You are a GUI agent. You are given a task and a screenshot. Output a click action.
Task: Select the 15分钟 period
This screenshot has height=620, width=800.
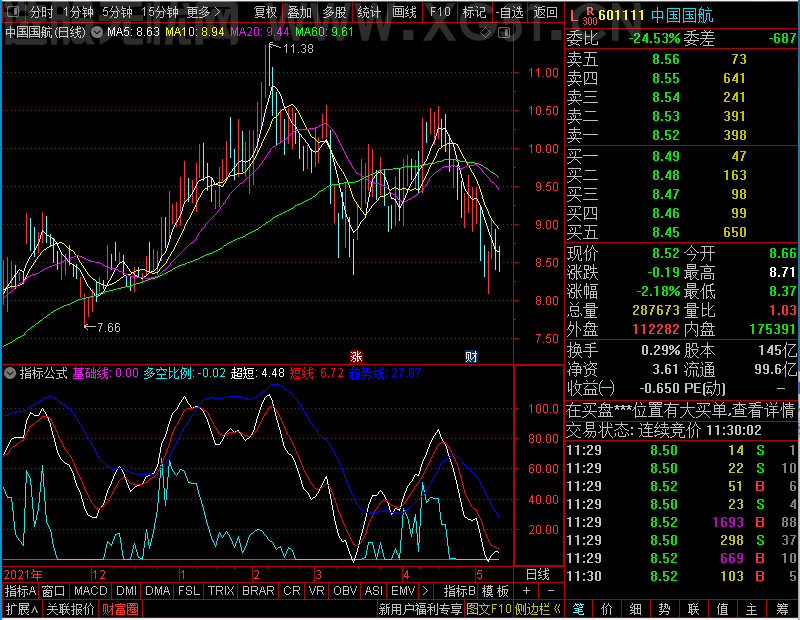tap(160, 12)
